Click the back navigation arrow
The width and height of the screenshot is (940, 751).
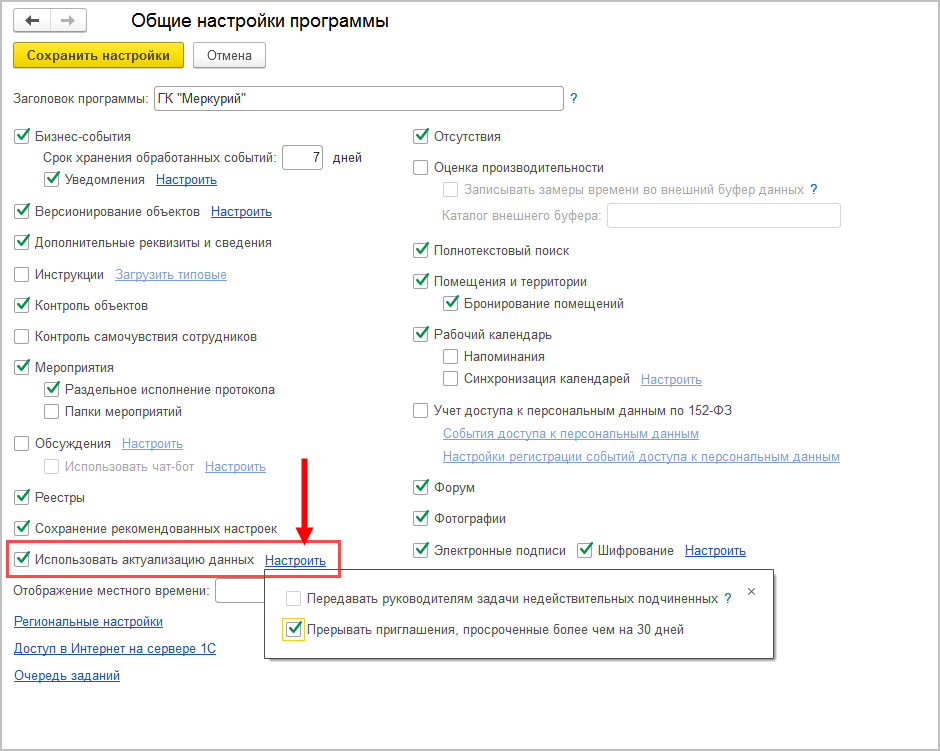tap(32, 21)
